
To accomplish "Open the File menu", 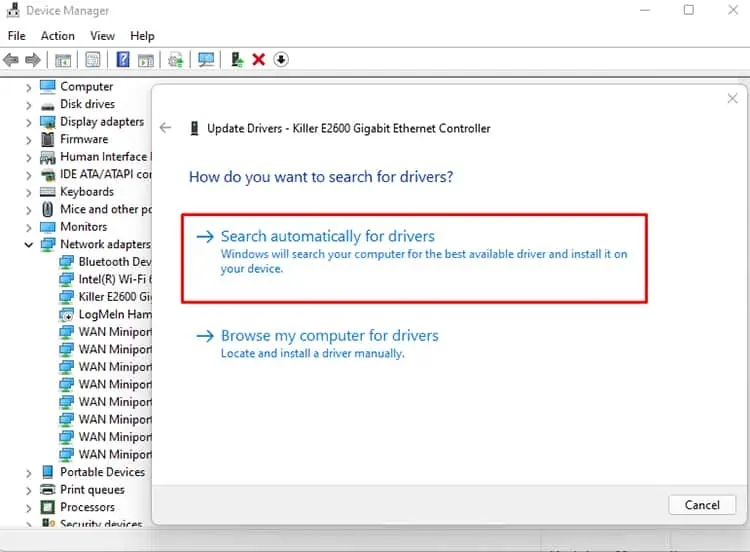I will pos(17,36).
